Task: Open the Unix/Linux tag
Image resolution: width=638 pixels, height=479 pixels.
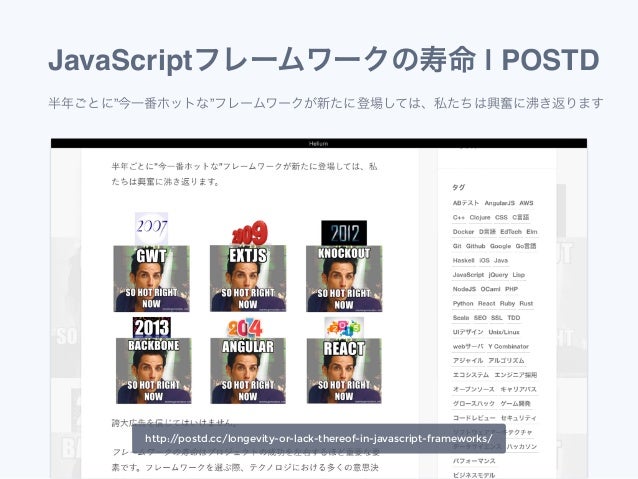Action: (504, 332)
